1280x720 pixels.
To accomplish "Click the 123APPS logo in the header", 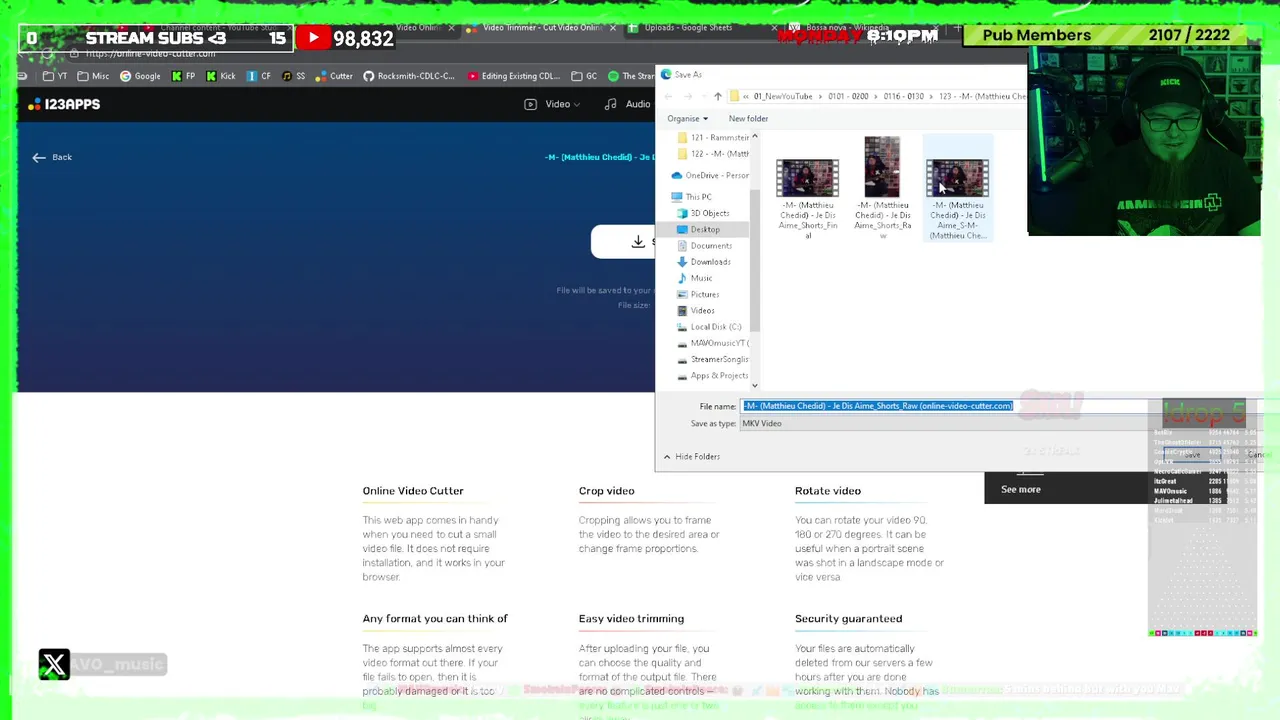I will click(65, 104).
